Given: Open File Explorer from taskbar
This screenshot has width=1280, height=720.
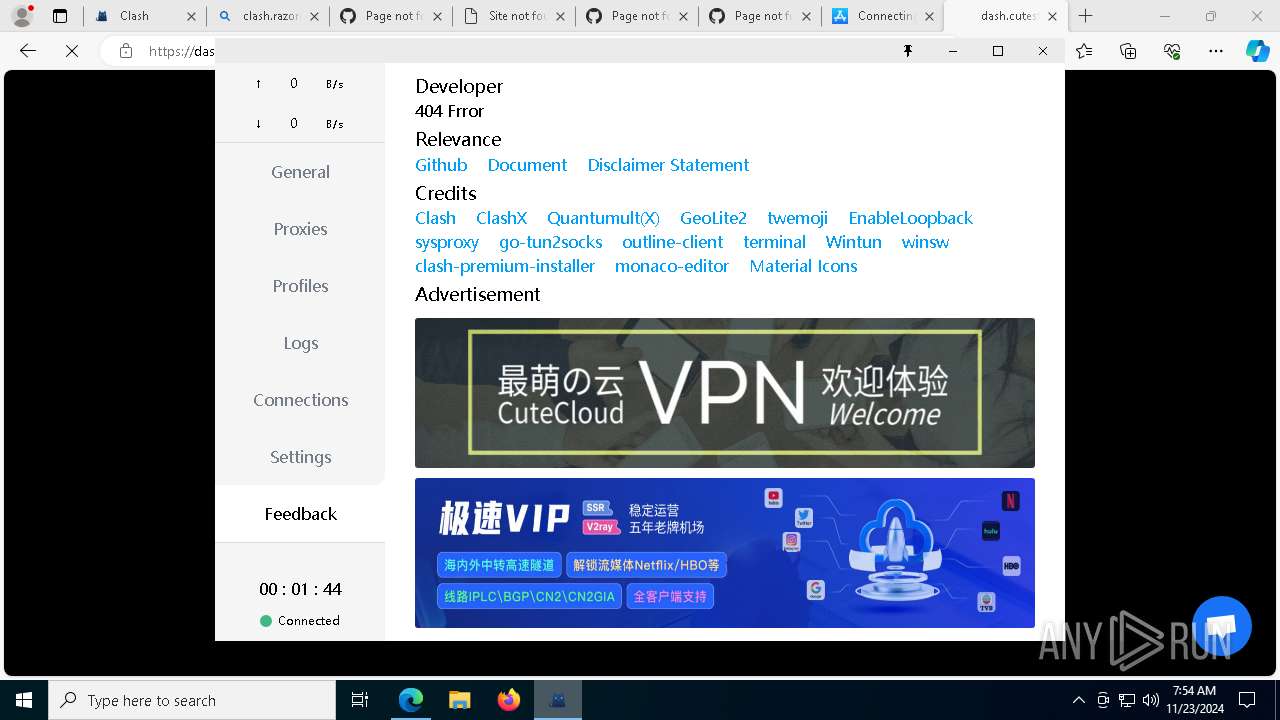Looking at the screenshot, I should [x=460, y=700].
